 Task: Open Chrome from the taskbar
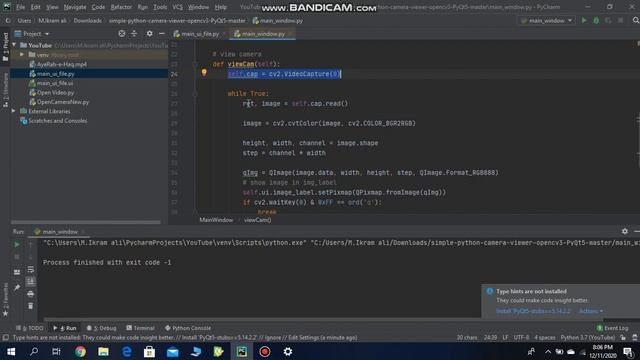[80, 351]
